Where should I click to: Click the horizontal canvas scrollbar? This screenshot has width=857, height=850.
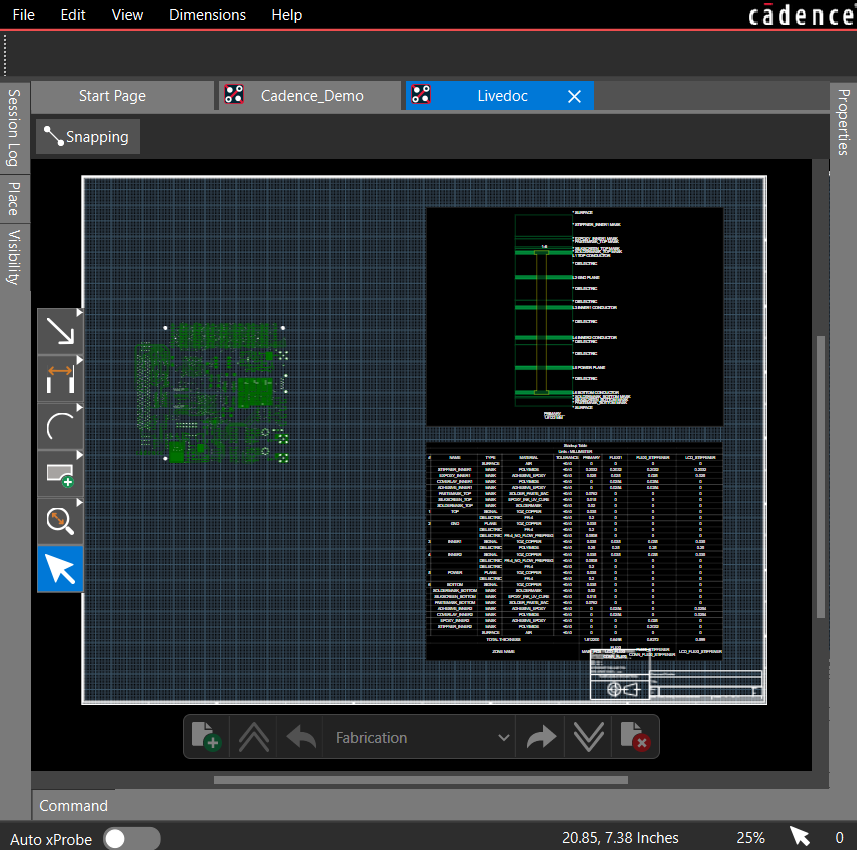click(420, 780)
